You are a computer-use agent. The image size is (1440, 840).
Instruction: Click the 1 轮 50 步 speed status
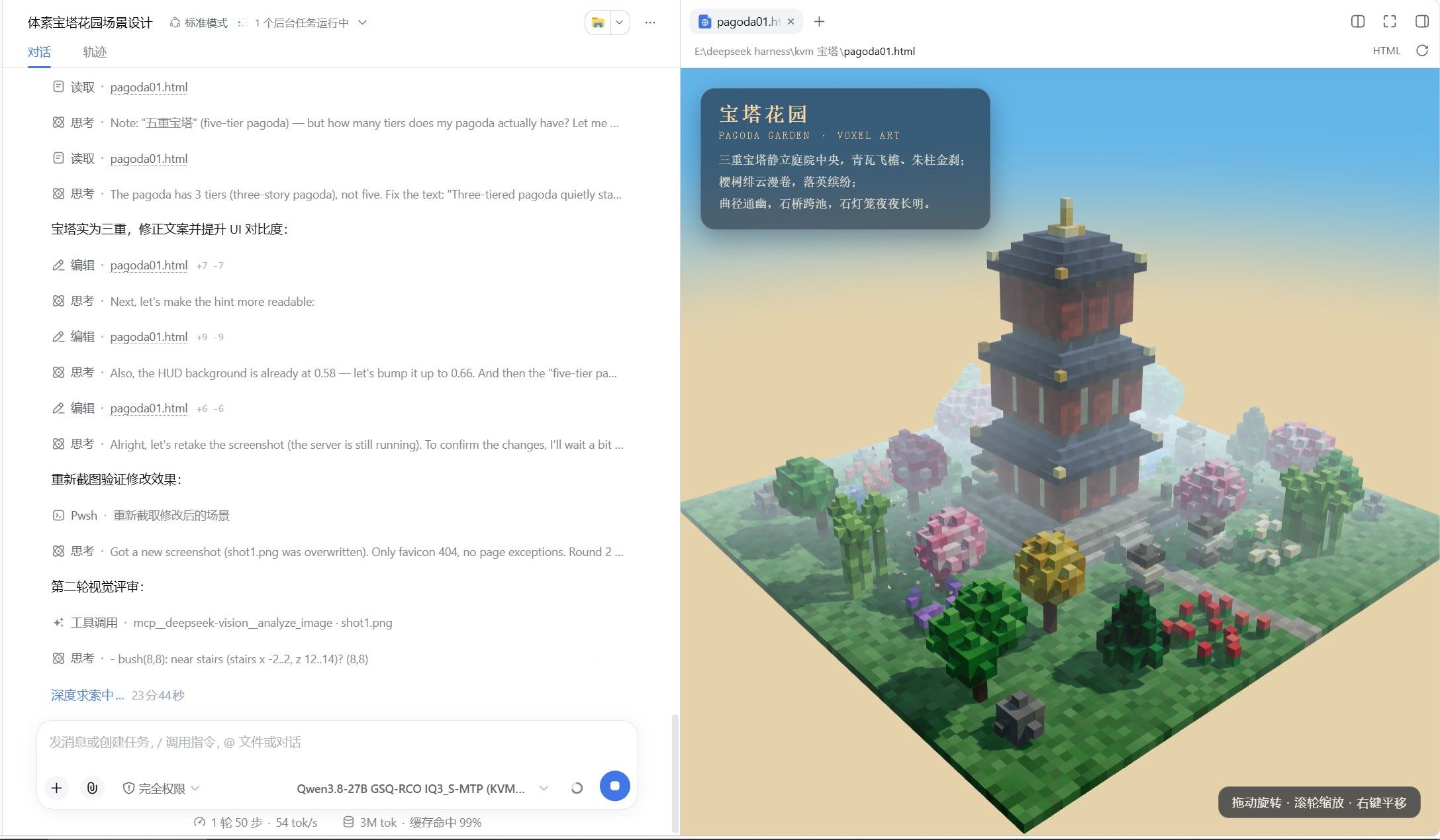[x=256, y=822]
